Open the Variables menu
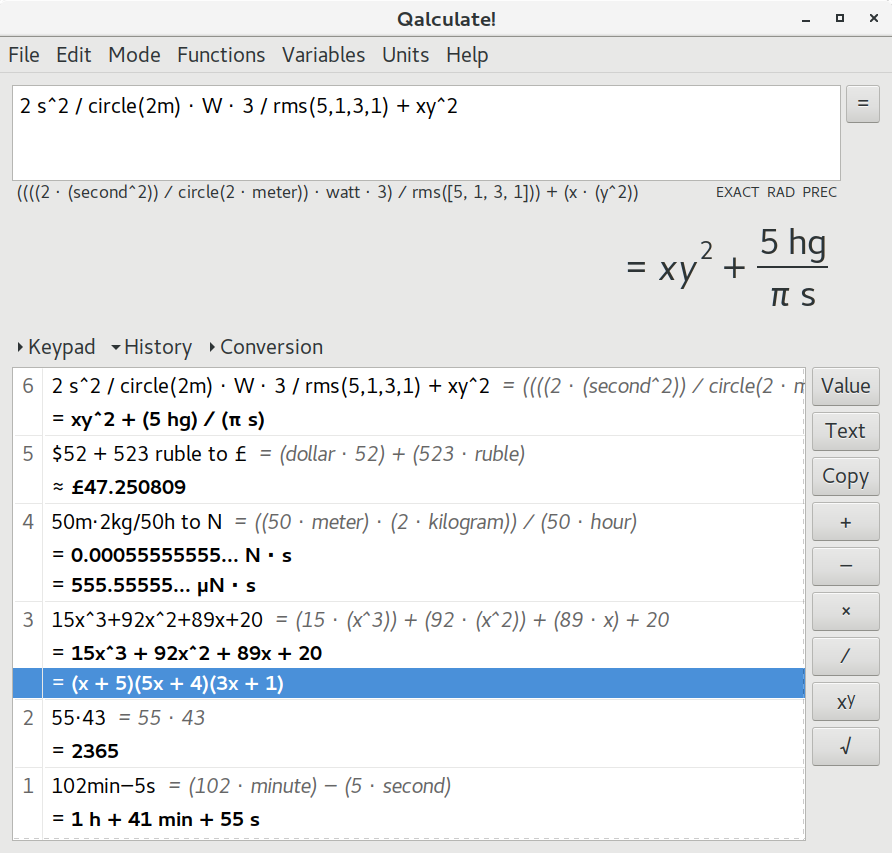 point(323,55)
